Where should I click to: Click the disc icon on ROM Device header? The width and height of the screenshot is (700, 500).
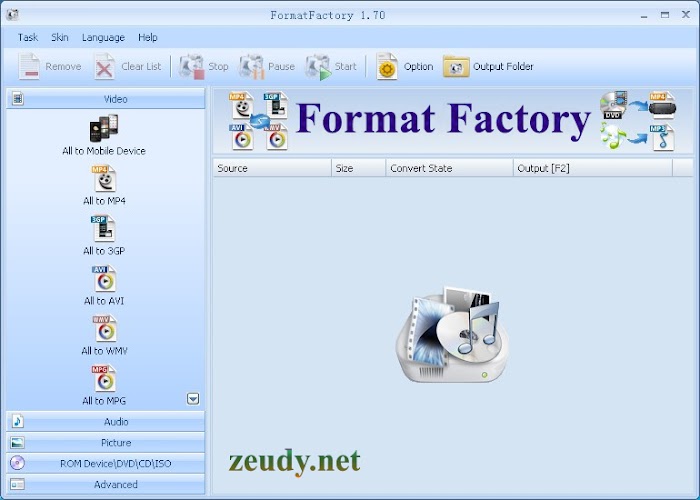[17, 463]
